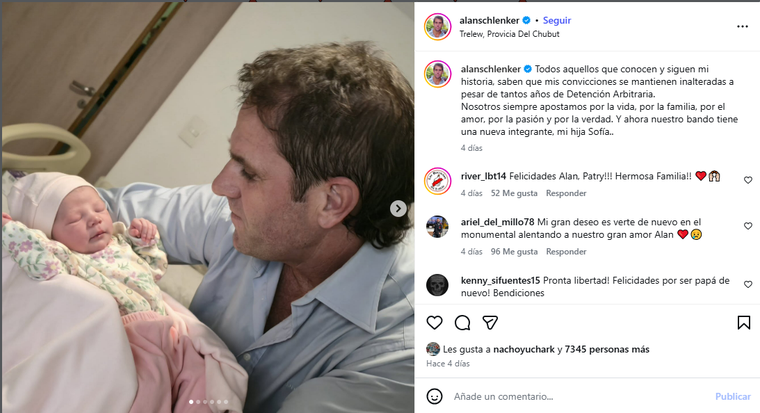Open the three-dots more options menu

[x=742, y=26]
